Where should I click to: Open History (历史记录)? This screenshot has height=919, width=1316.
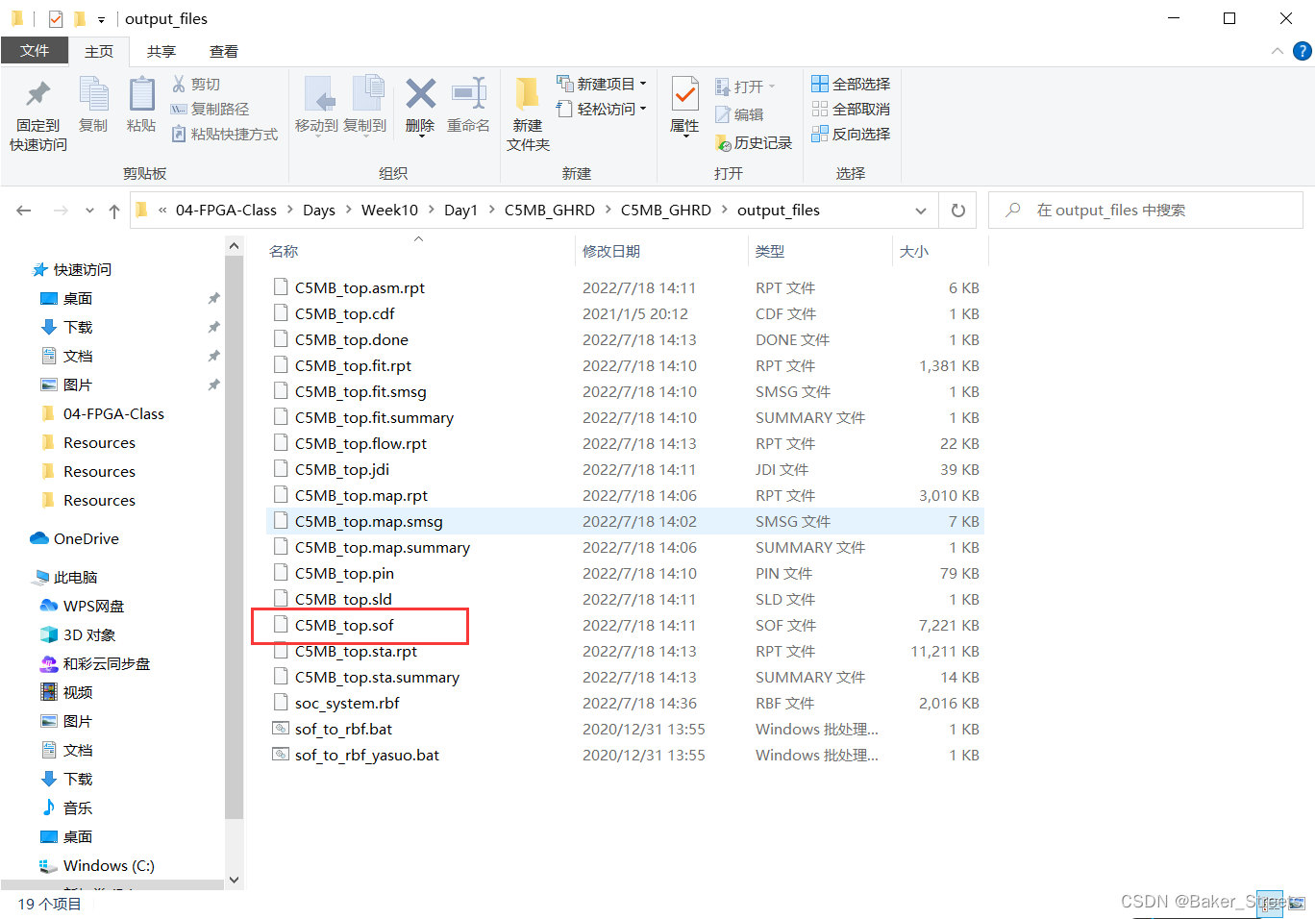pos(754,143)
